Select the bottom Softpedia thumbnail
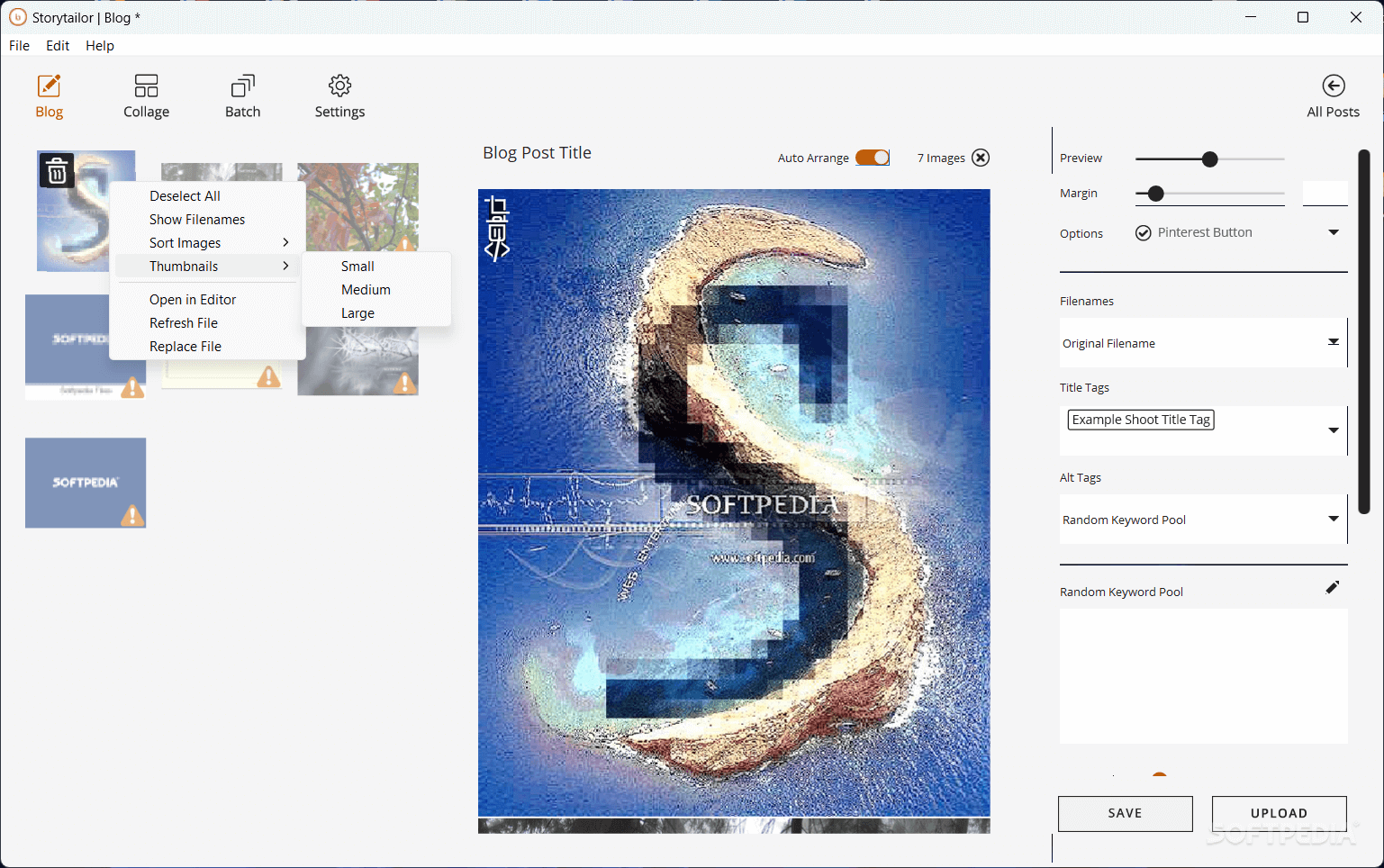This screenshot has width=1384, height=868. [86, 483]
